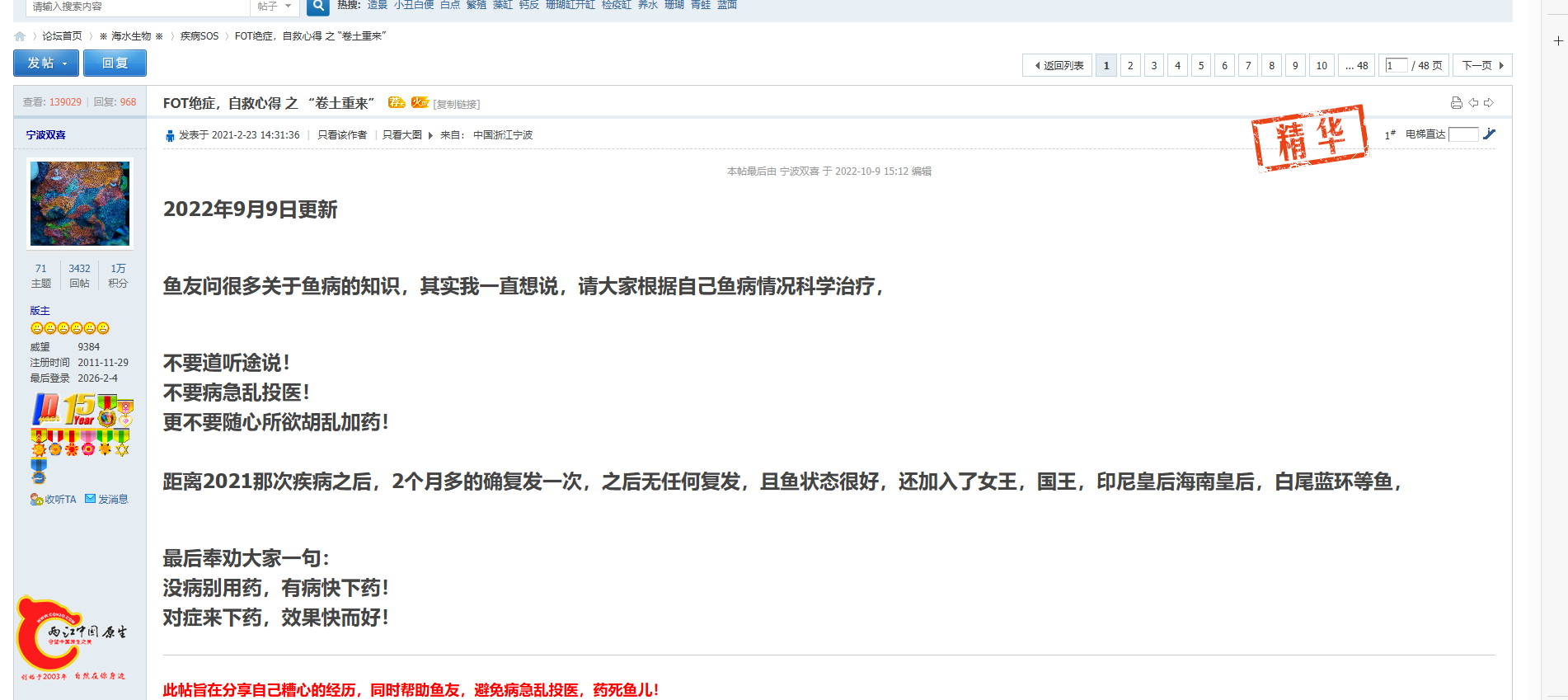Click hot search term 检疫缸
Viewport: 1568px width, 700px height.
(x=617, y=5)
